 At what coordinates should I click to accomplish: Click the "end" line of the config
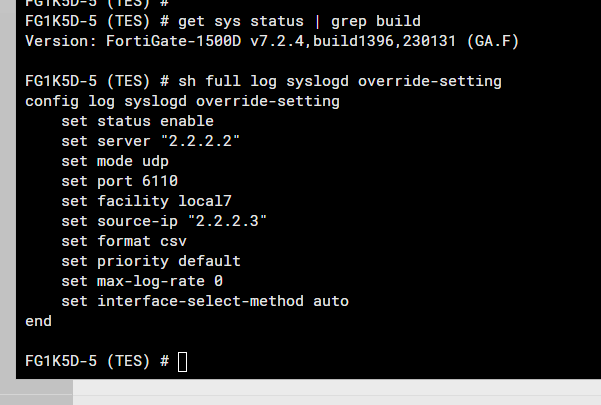[38, 321]
